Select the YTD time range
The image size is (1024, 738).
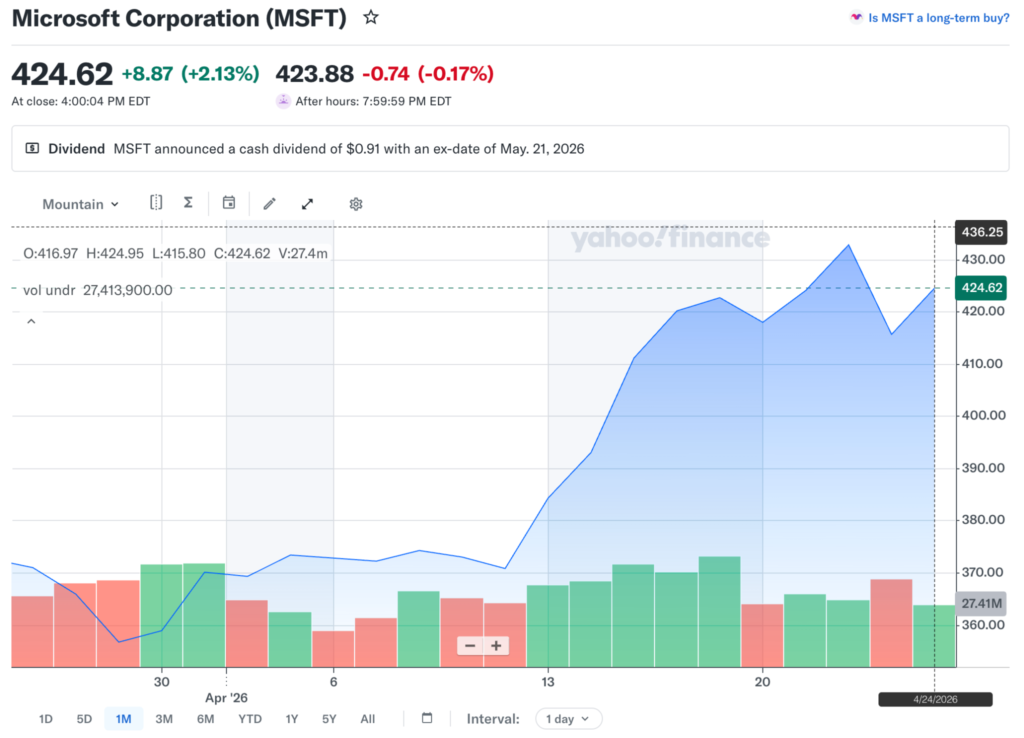coord(250,719)
